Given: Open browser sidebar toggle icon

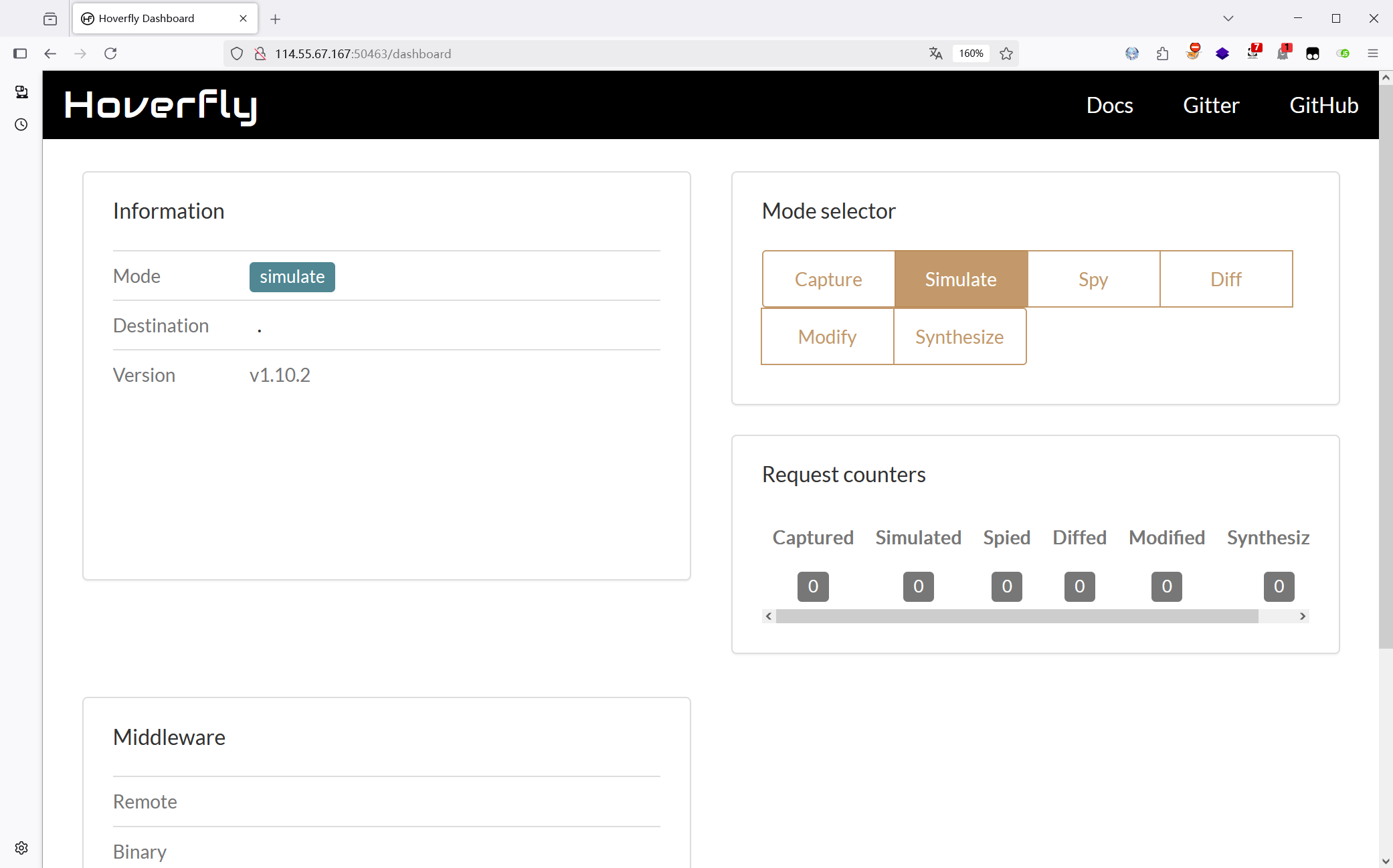Looking at the screenshot, I should pyautogui.click(x=20, y=53).
